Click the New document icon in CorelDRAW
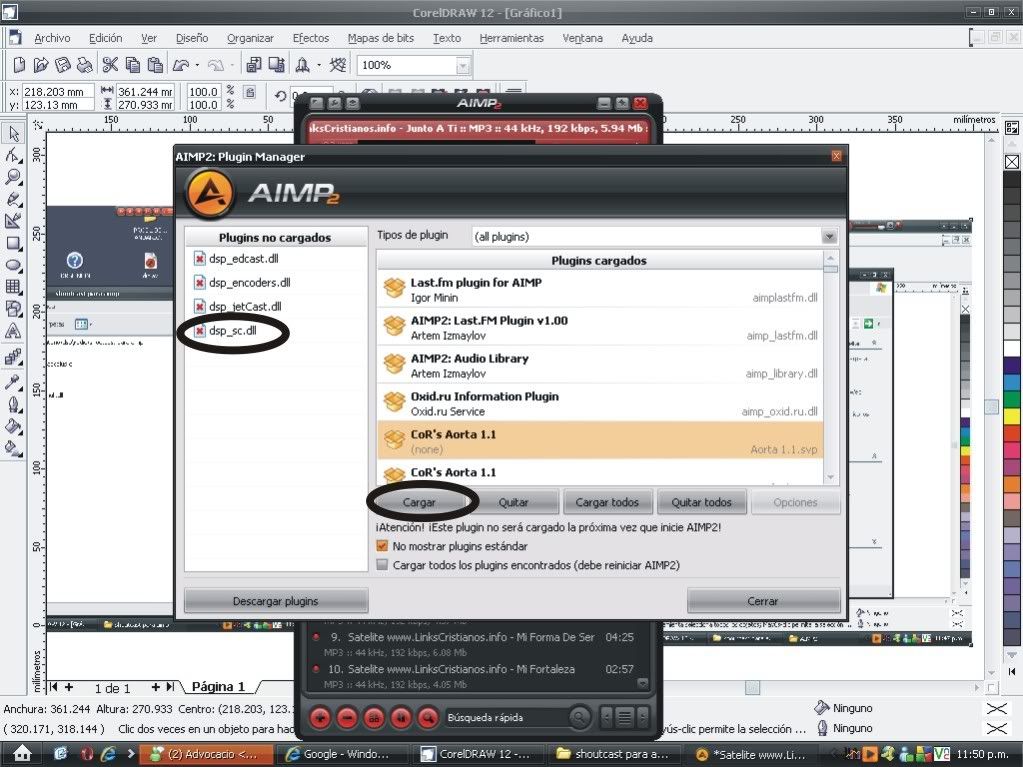This screenshot has height=767, width=1023. [19, 65]
